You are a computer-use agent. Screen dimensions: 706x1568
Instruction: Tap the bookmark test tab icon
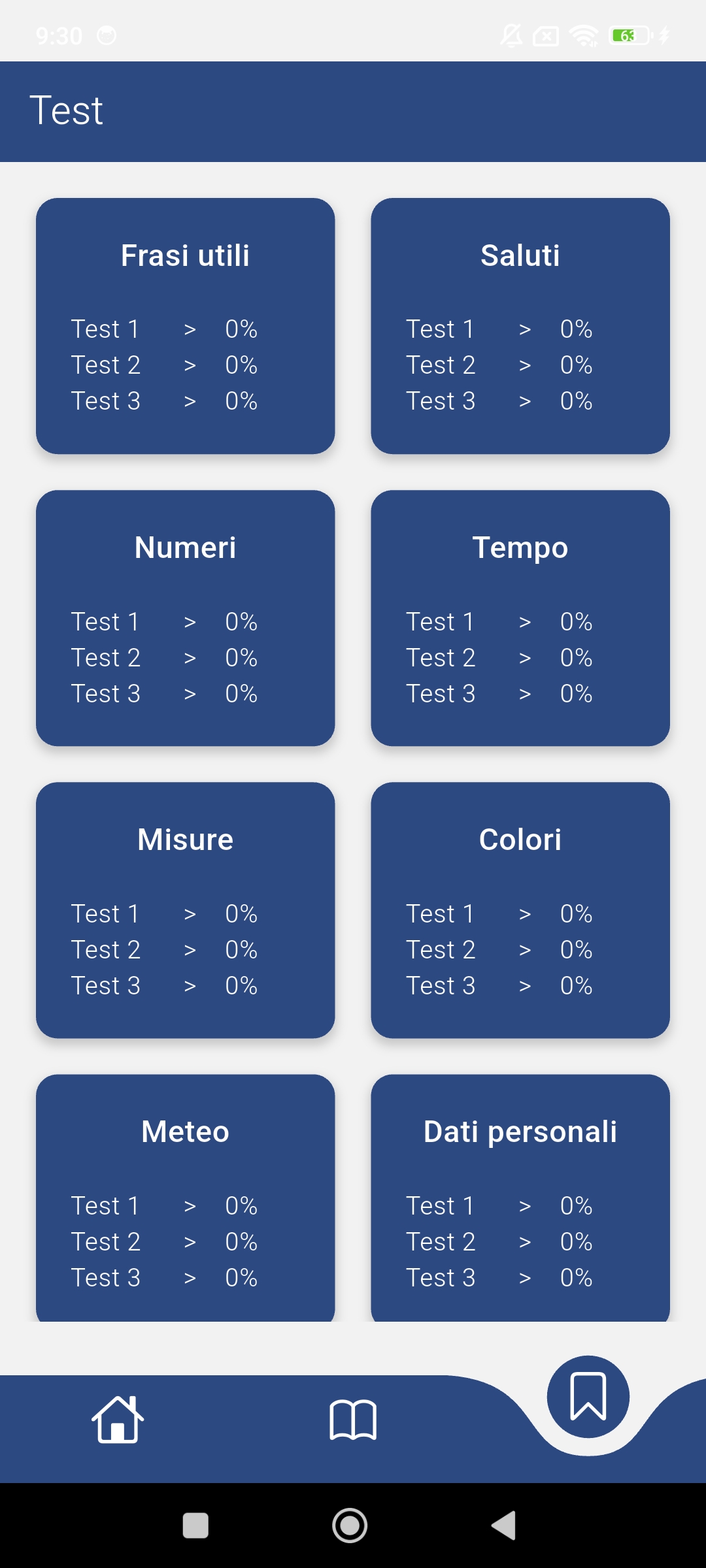(x=588, y=1397)
